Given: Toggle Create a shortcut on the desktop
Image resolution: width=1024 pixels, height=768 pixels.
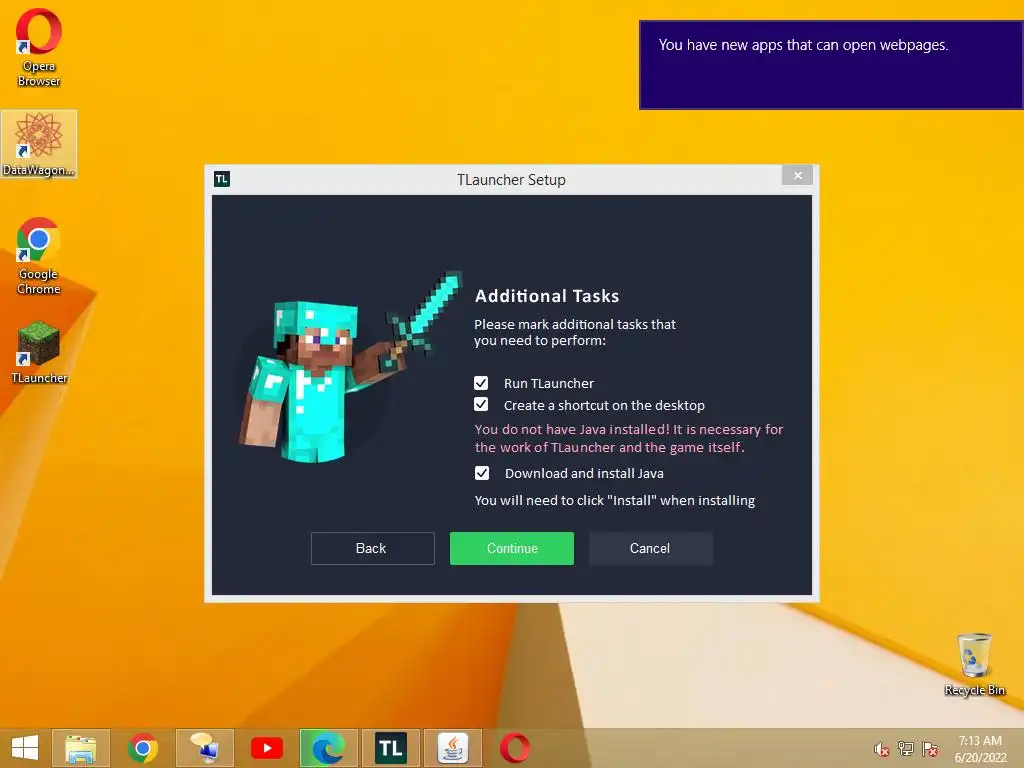Looking at the screenshot, I should tap(481, 404).
